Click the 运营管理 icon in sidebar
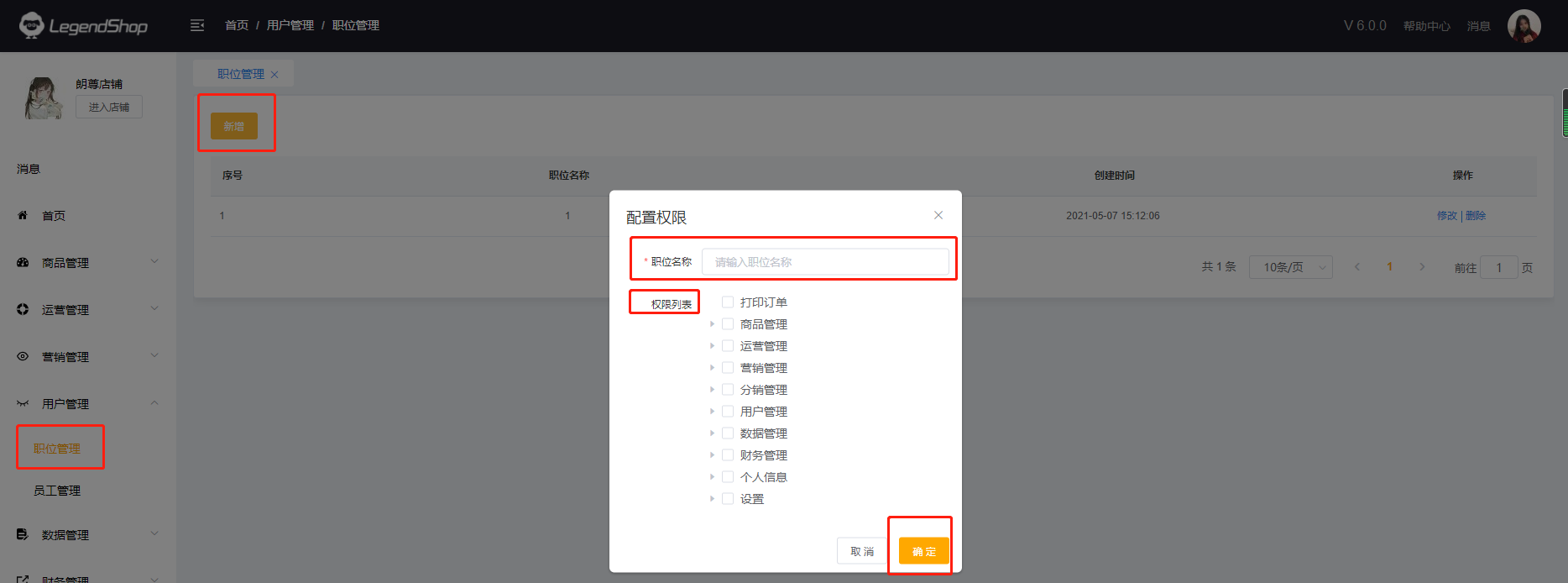The width and height of the screenshot is (1568, 583). point(23,310)
